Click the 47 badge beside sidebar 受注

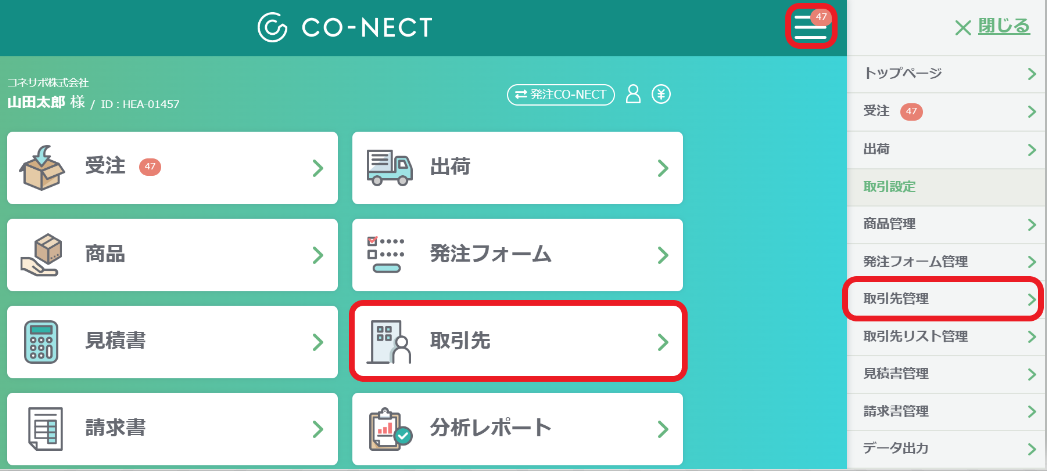[x=911, y=111]
